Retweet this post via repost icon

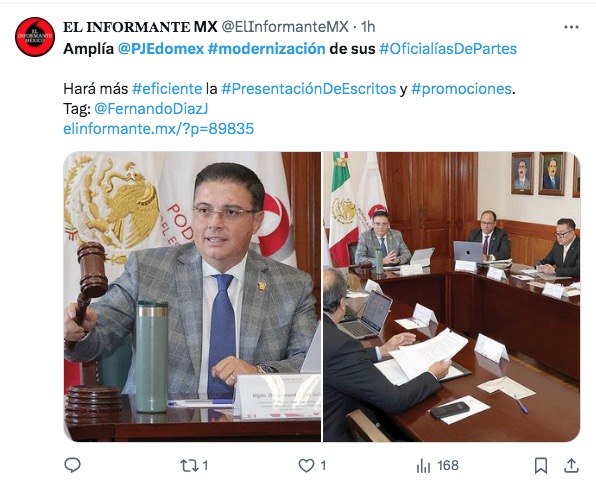(x=189, y=465)
